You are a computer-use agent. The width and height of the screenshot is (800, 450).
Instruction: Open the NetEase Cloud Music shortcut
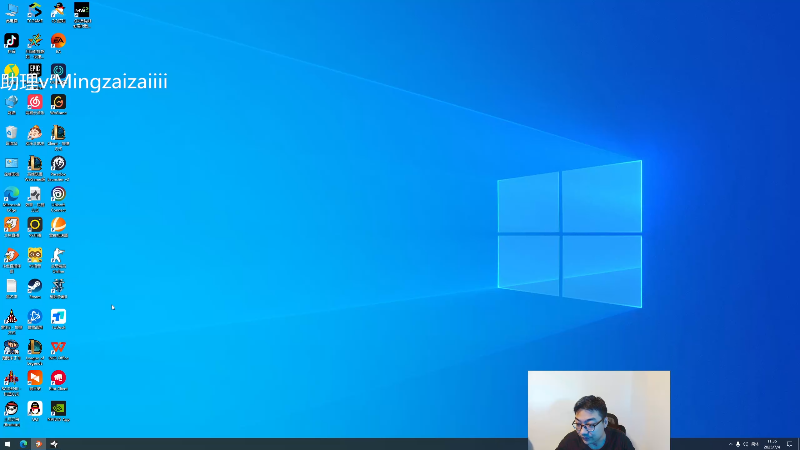[x=35, y=105]
